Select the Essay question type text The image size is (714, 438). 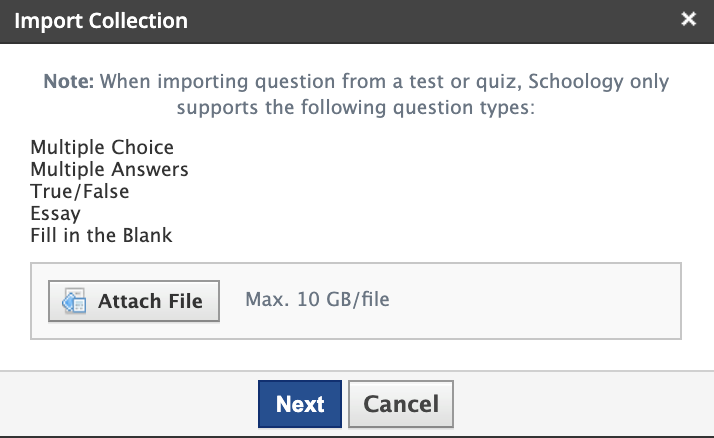point(56,213)
